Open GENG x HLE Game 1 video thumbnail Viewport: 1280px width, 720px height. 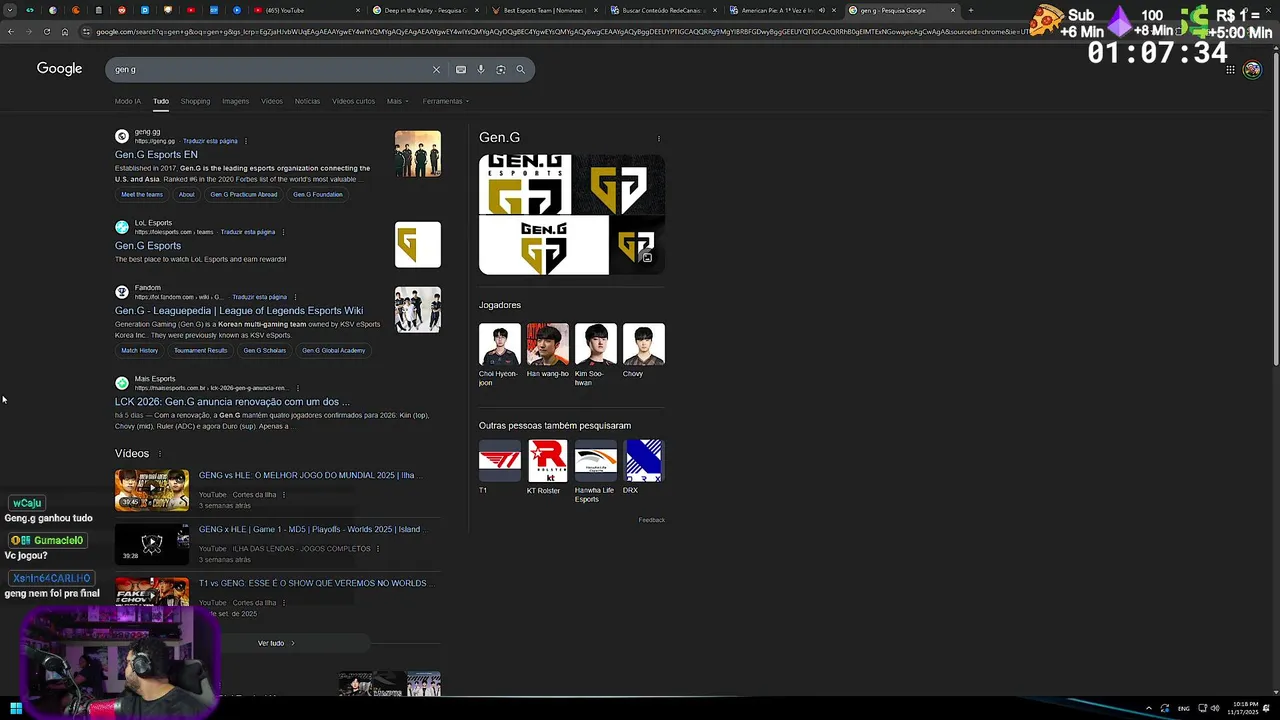pos(152,544)
